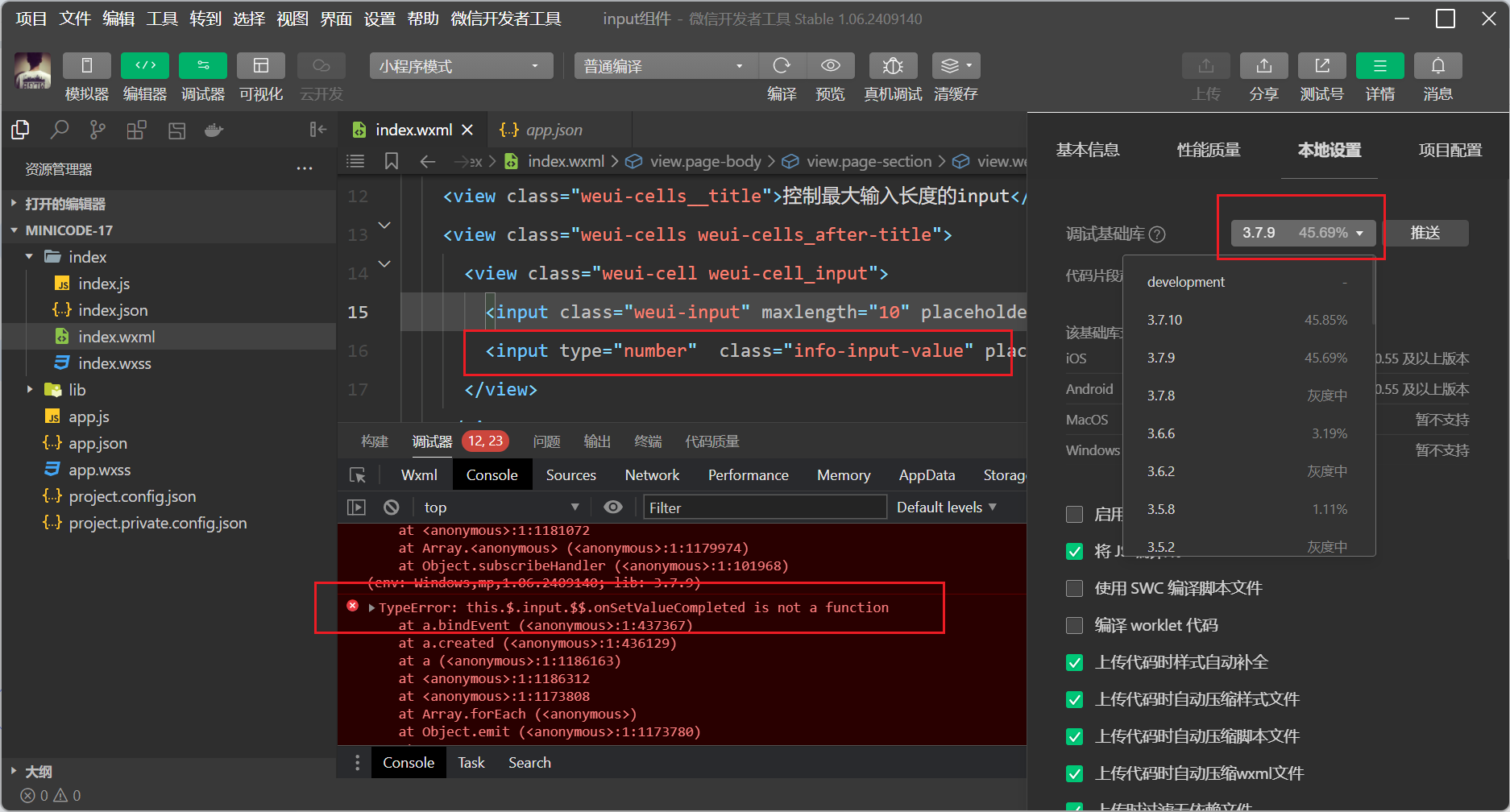
Task: Open the console context 'top' dropdown
Action: pyautogui.click(x=502, y=507)
